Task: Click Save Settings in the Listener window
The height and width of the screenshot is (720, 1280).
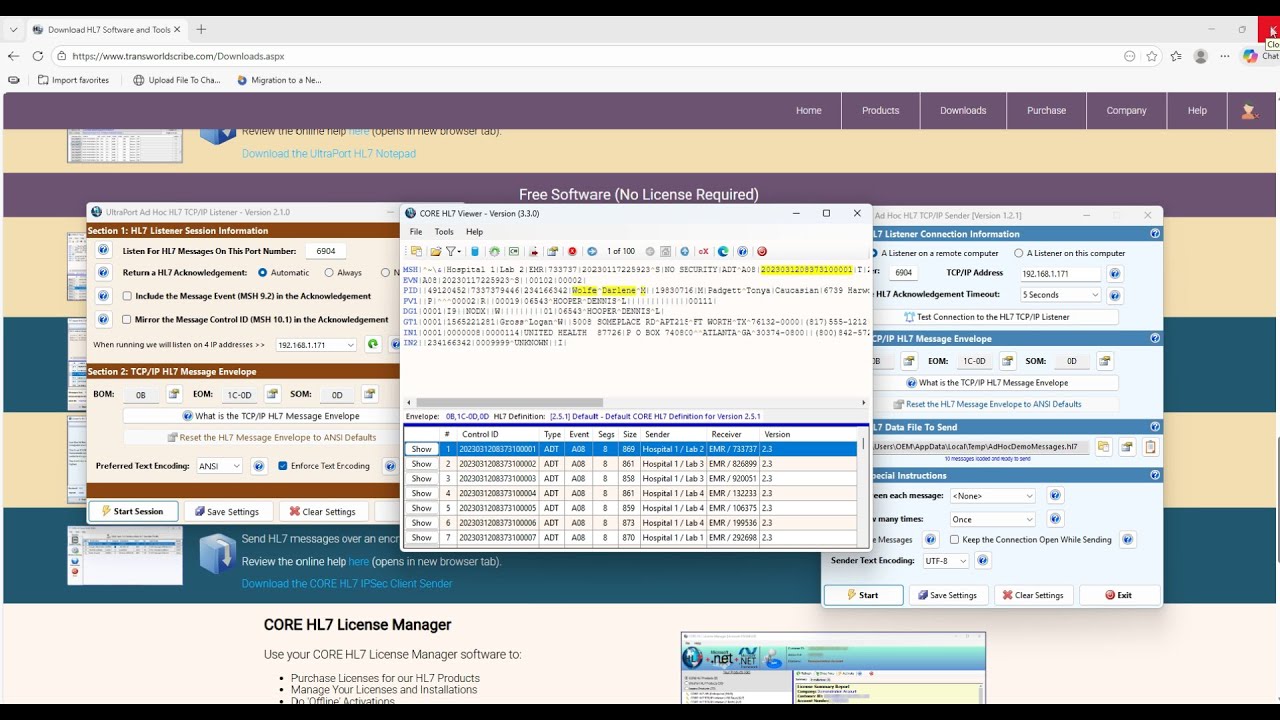Action: (227, 511)
